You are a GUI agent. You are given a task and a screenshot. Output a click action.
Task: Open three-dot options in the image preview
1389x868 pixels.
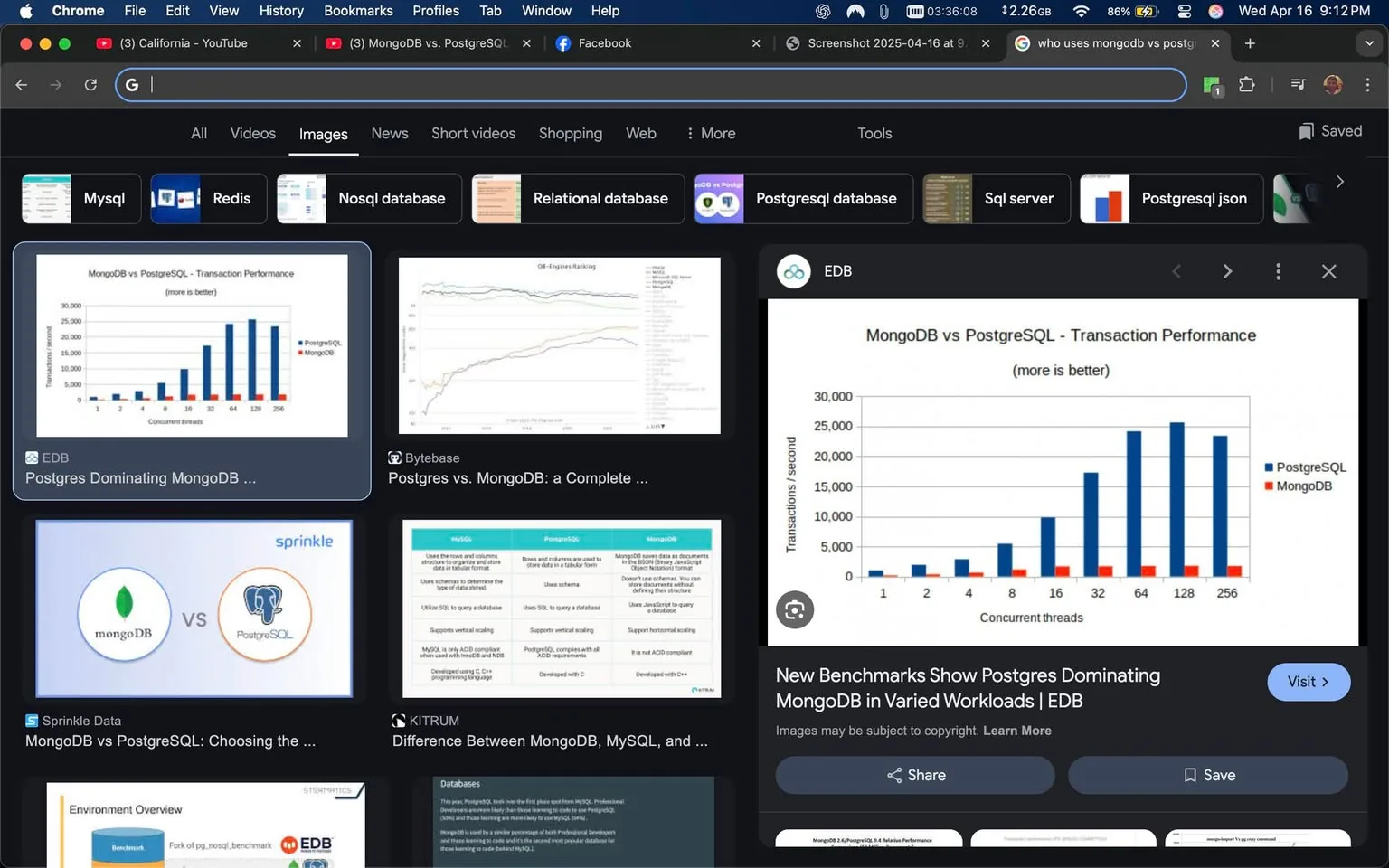(1278, 271)
